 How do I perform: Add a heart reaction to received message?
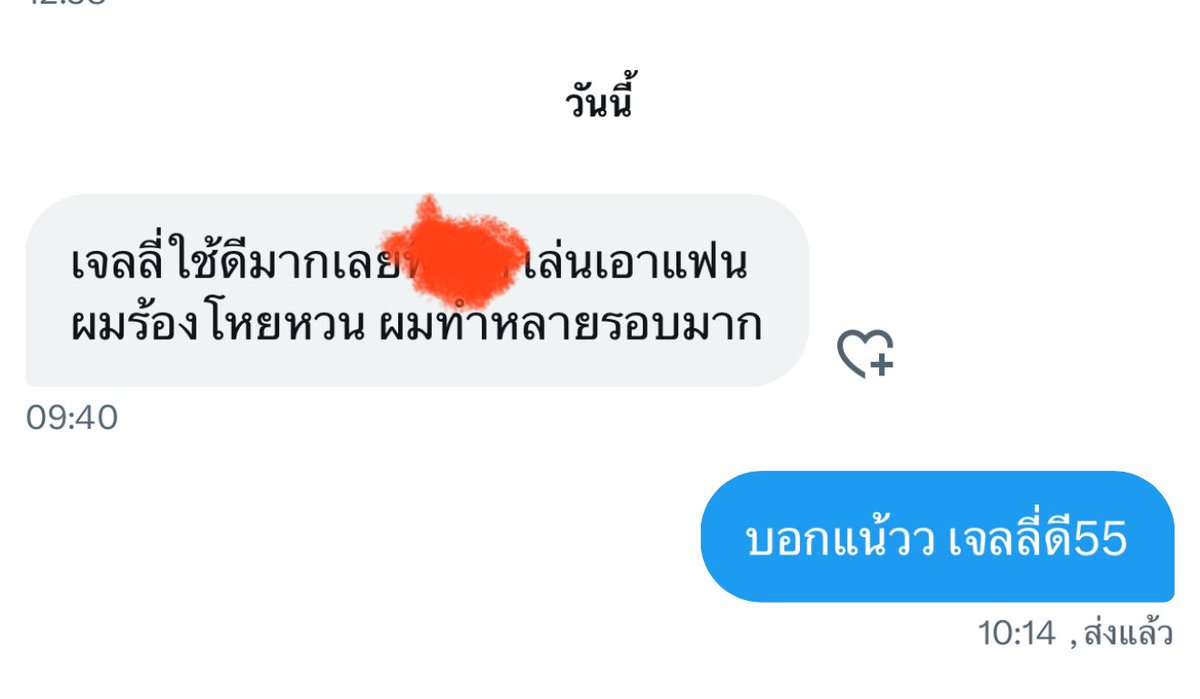click(865, 354)
